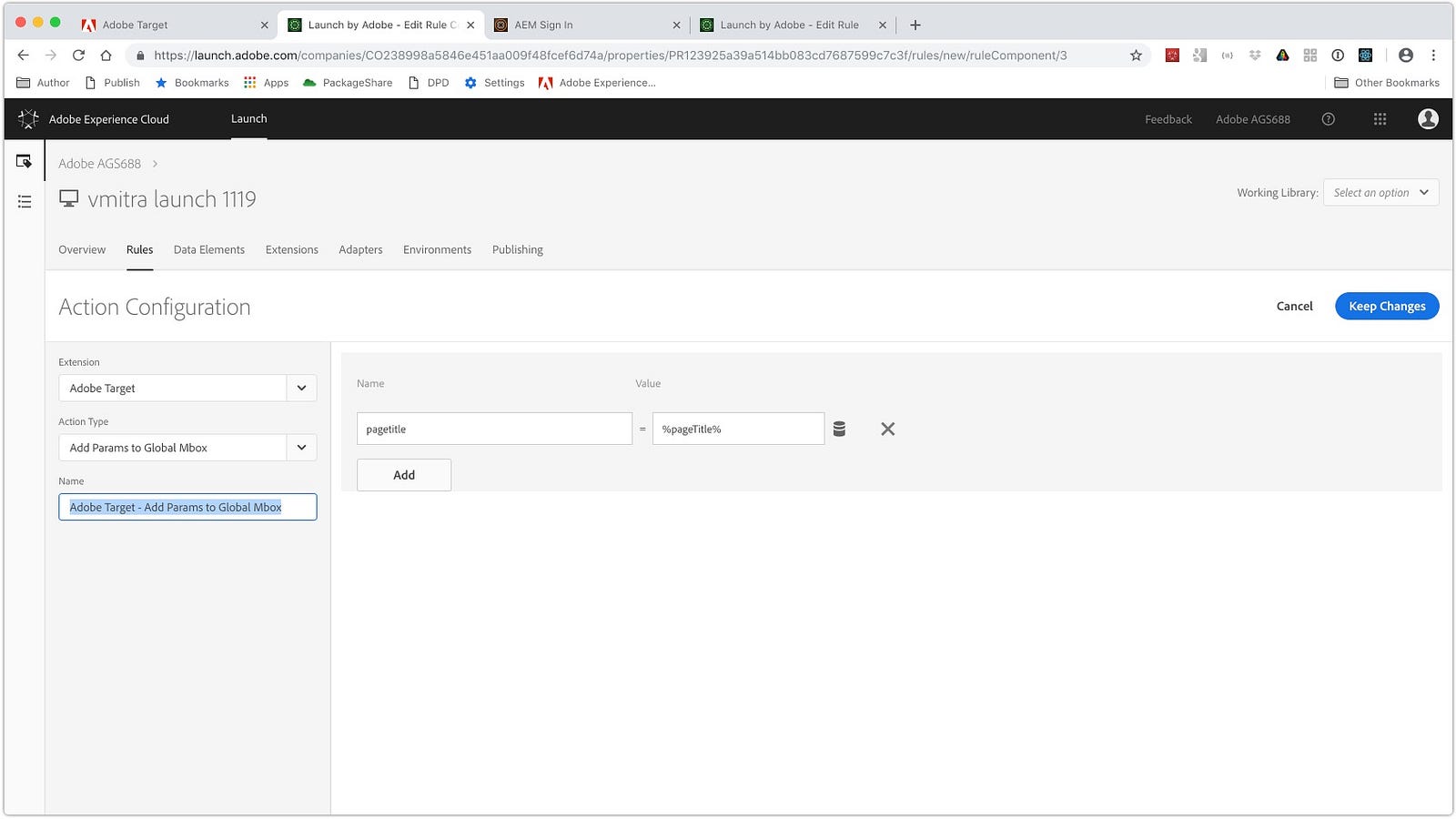Switch to the Adobe Target browser tab
Image resolution: width=1456 pixels, height=819 pixels.
(x=173, y=25)
